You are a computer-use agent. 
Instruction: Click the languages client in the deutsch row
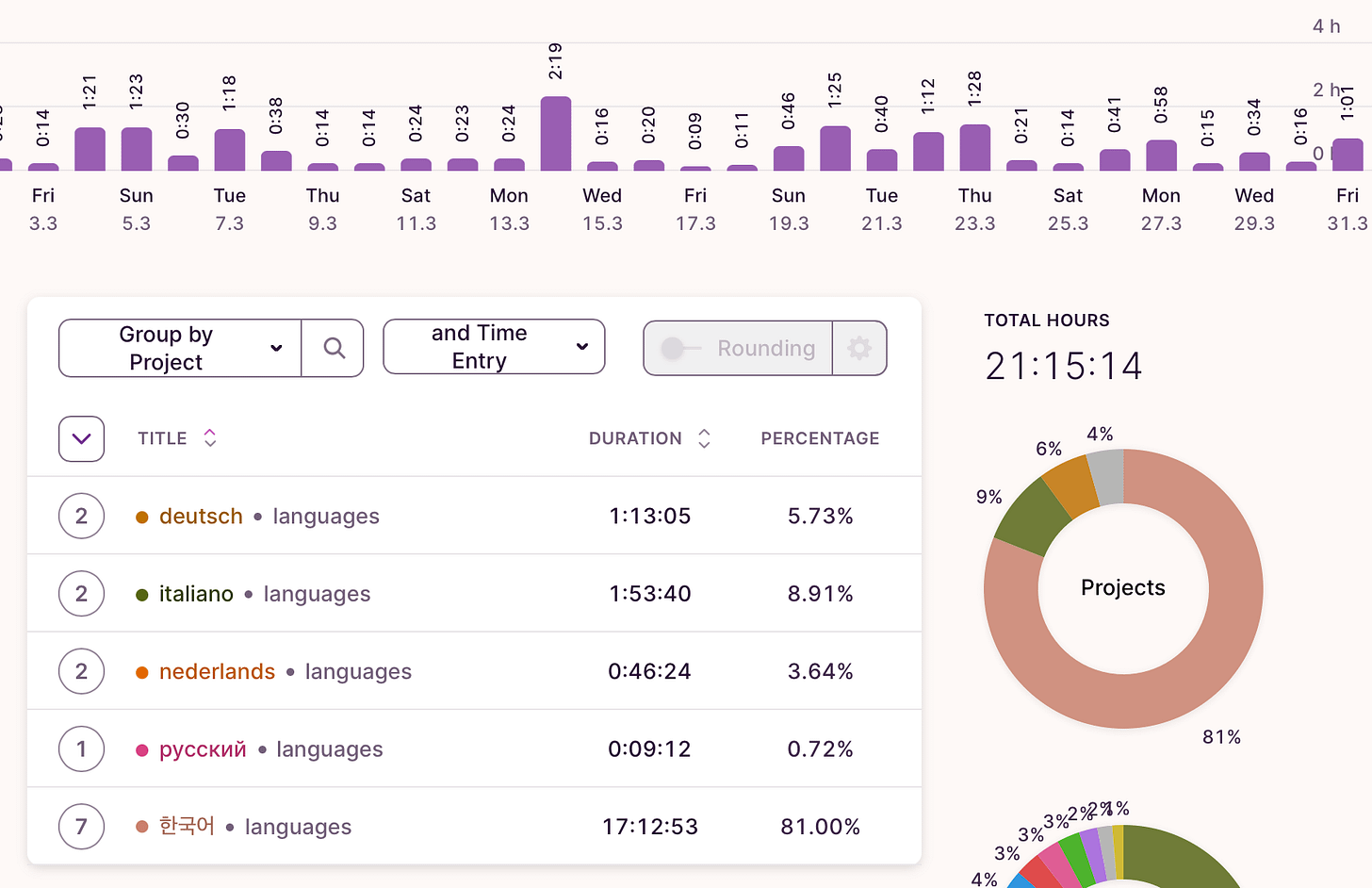coord(326,516)
